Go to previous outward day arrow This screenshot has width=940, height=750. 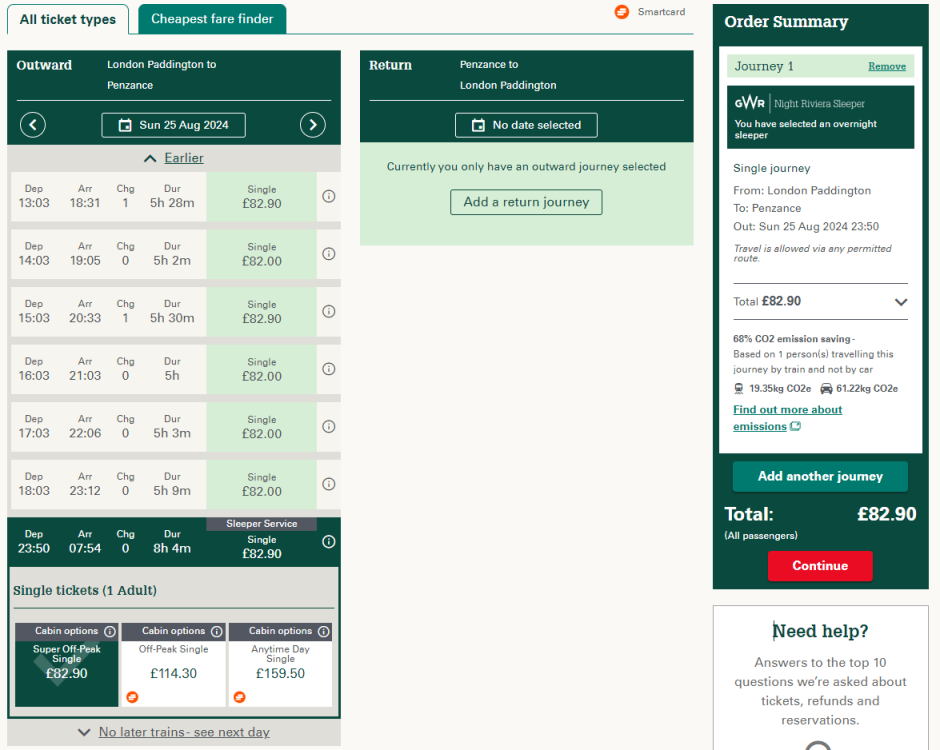(33, 125)
